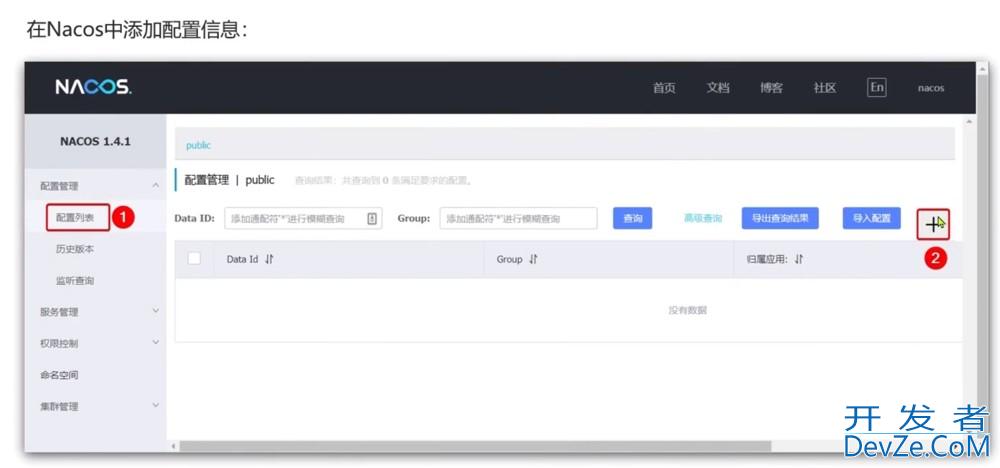The height and width of the screenshot is (468, 1000).
Task: Toggle the select-all checkbox in table header
Action: (194, 259)
